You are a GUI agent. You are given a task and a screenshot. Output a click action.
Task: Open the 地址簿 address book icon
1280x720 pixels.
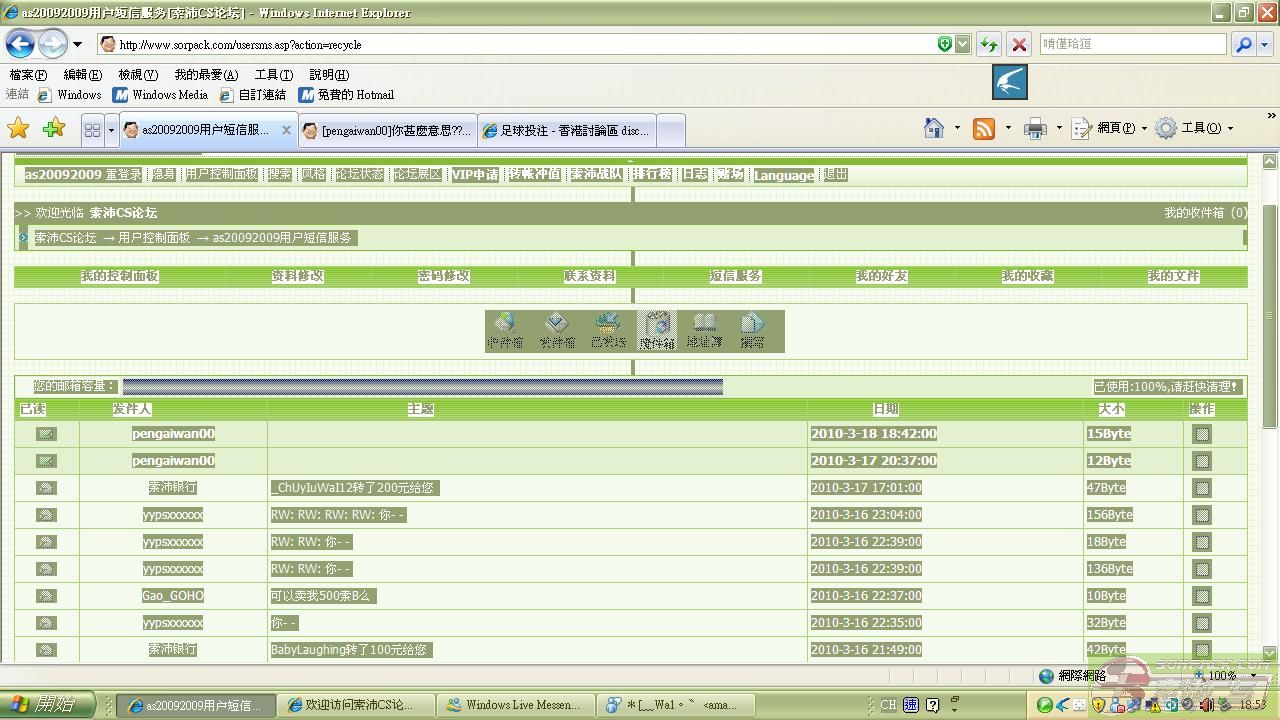click(705, 330)
